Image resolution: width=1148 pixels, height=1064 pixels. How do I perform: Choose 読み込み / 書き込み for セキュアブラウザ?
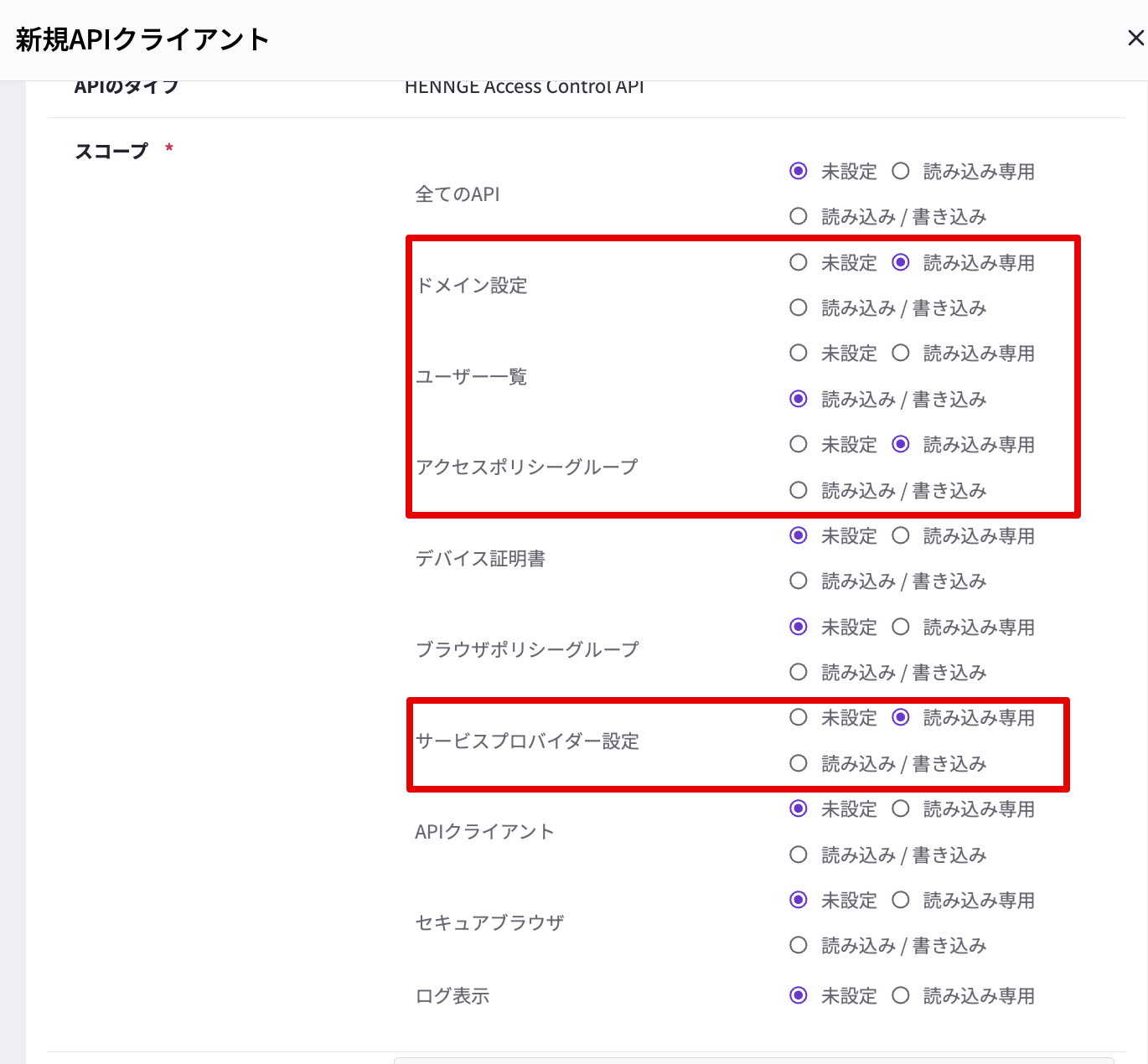tap(799, 946)
